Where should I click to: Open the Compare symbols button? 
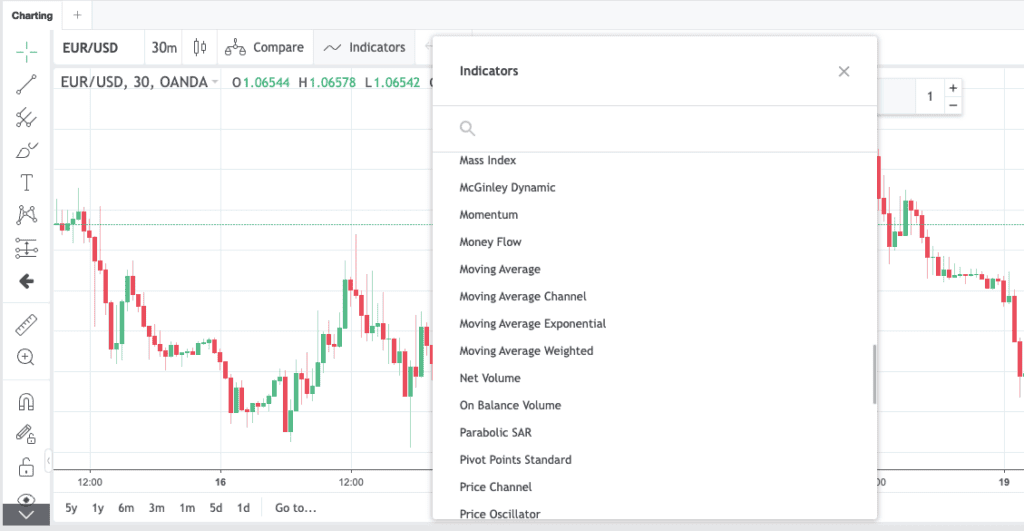[264, 47]
